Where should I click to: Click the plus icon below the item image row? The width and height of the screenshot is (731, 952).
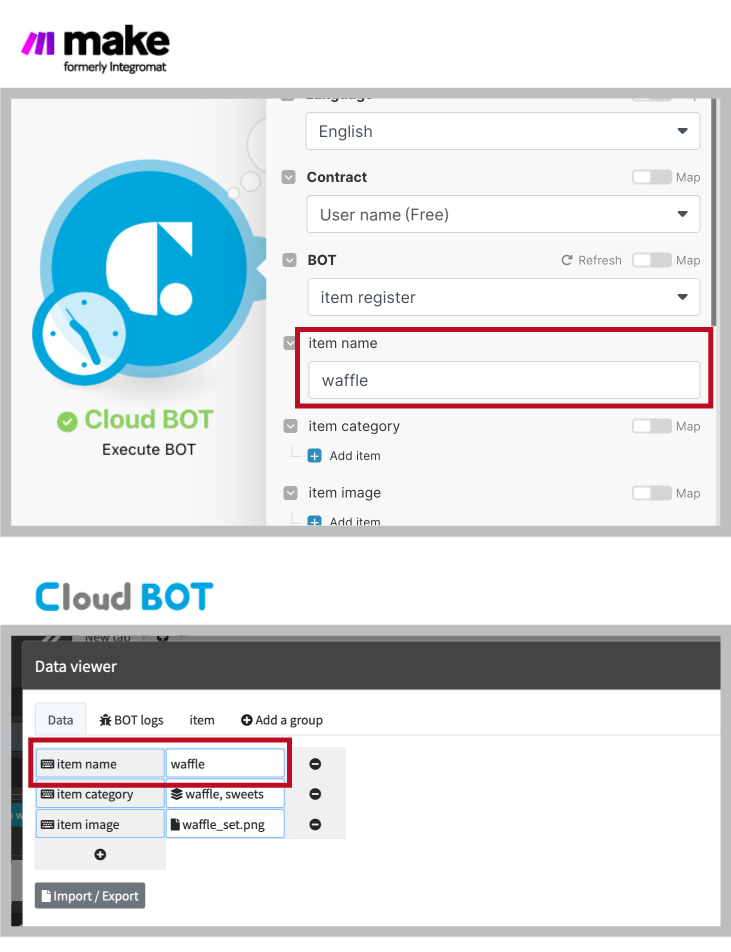pos(100,854)
